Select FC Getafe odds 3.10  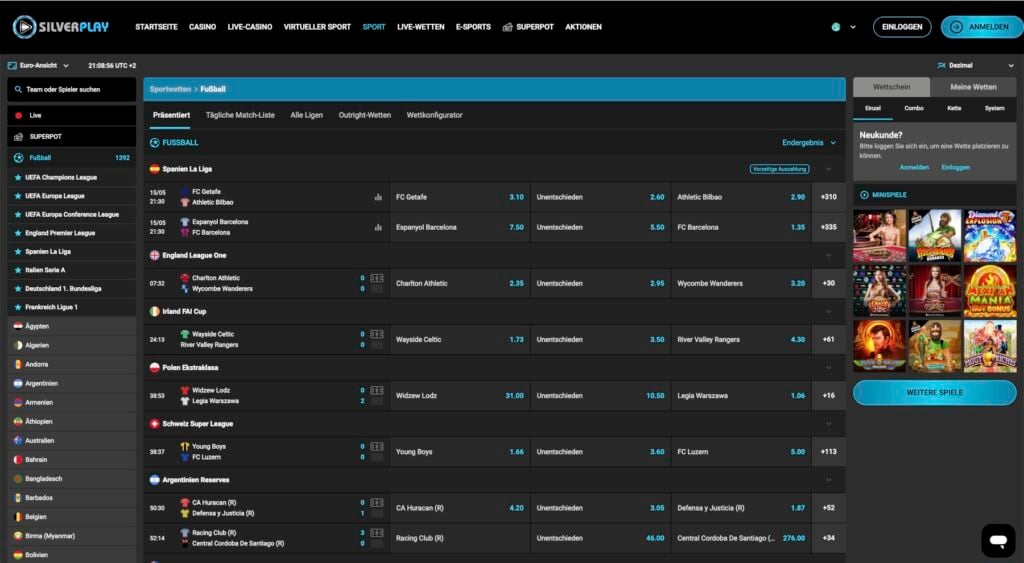coord(459,197)
